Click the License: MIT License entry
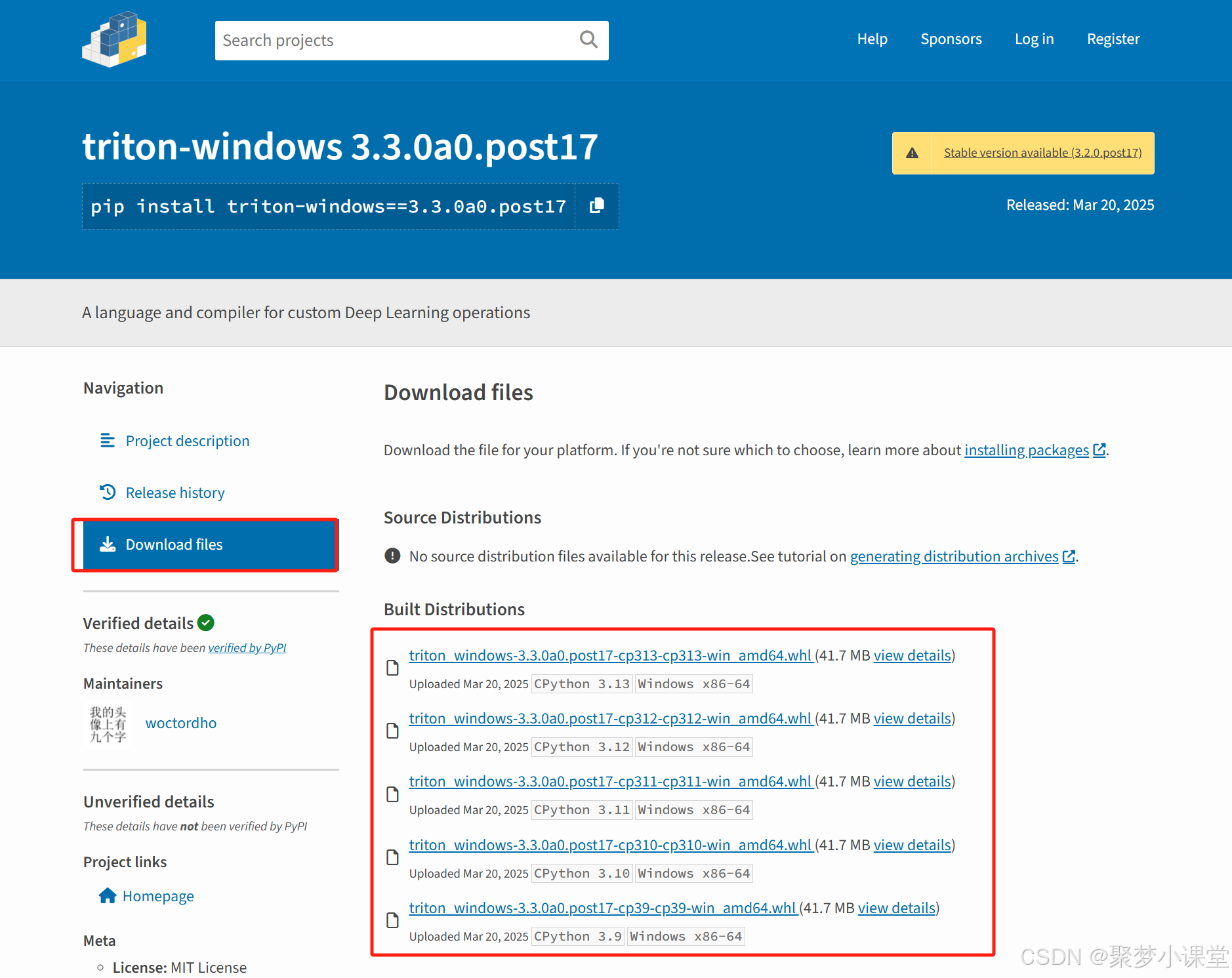Screen dimensions: 1232x978 pyautogui.click(x=180, y=968)
